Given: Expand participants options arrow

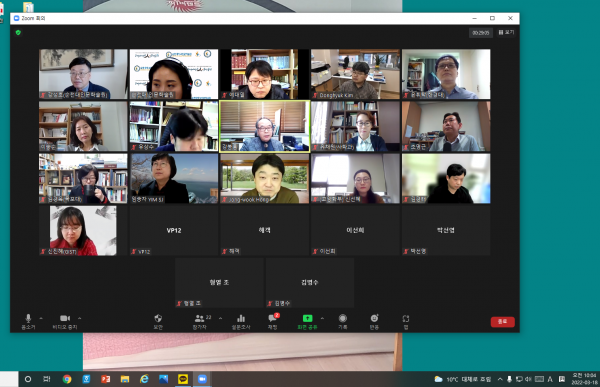Looking at the screenshot, I should pos(220,318).
